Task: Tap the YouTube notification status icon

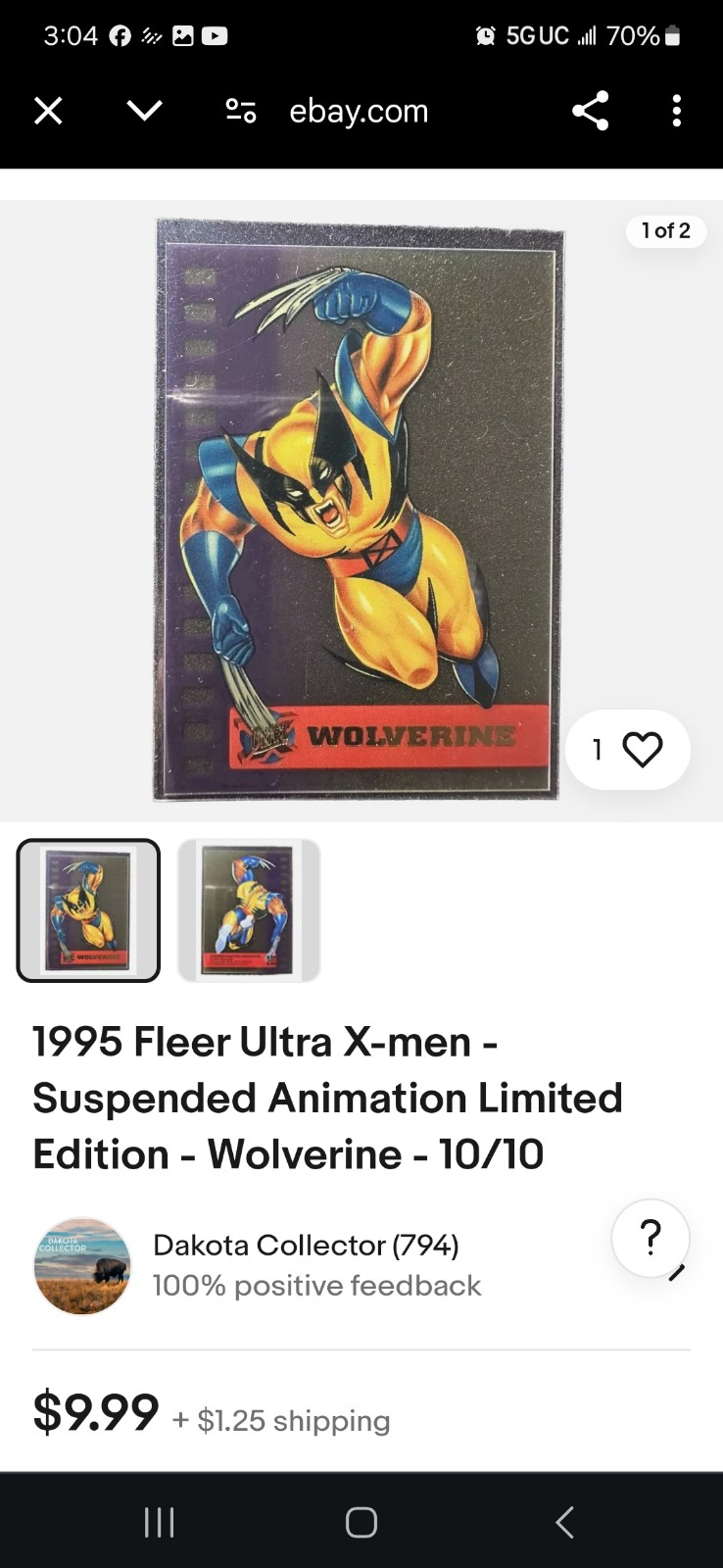Action: coord(215,36)
